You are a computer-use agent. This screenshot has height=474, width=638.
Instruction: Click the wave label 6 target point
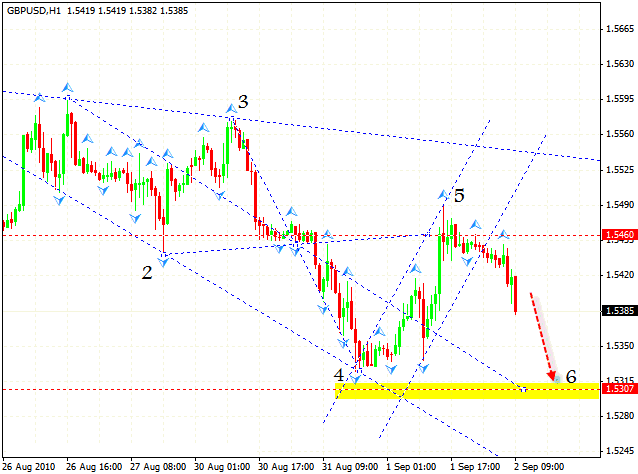click(571, 377)
